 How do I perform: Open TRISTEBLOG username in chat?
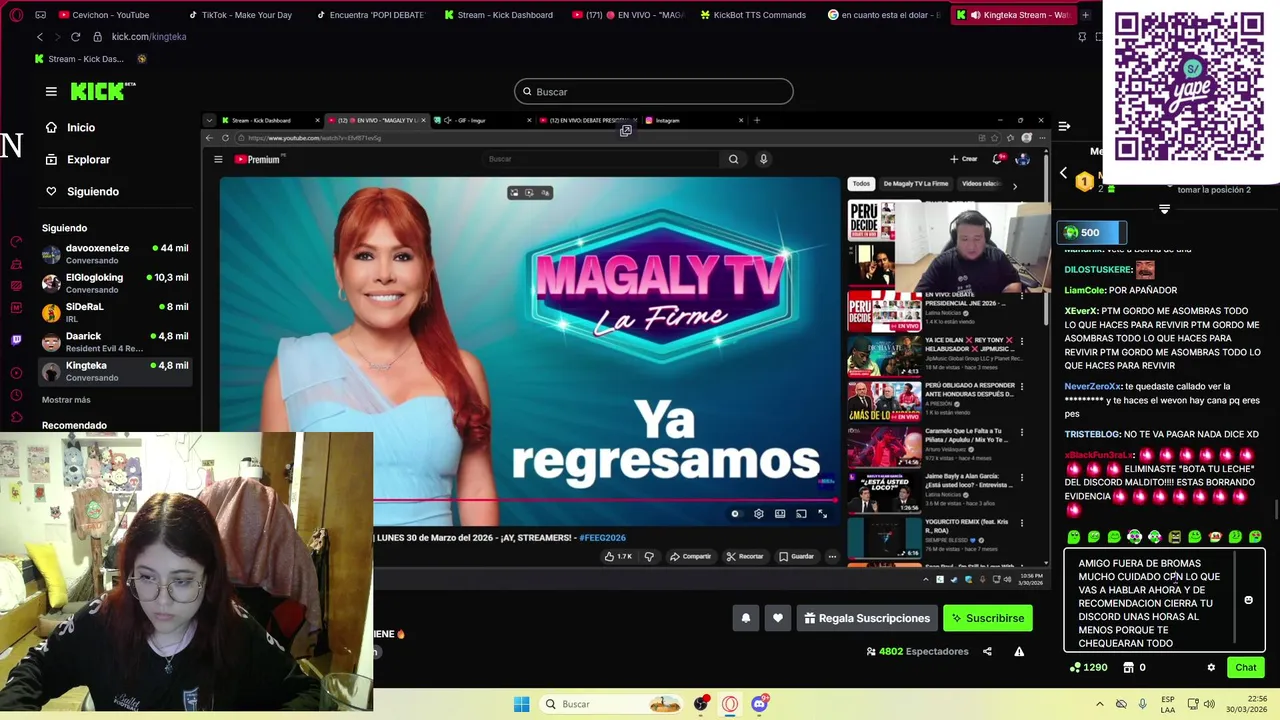1091,434
